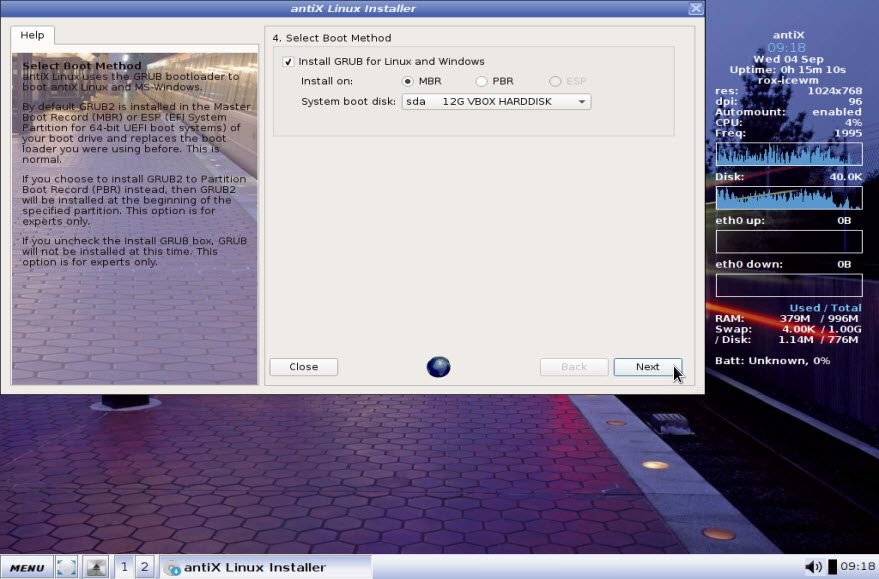The height and width of the screenshot is (579, 879).
Task: Switch to workspace 1
Action: coord(124,567)
